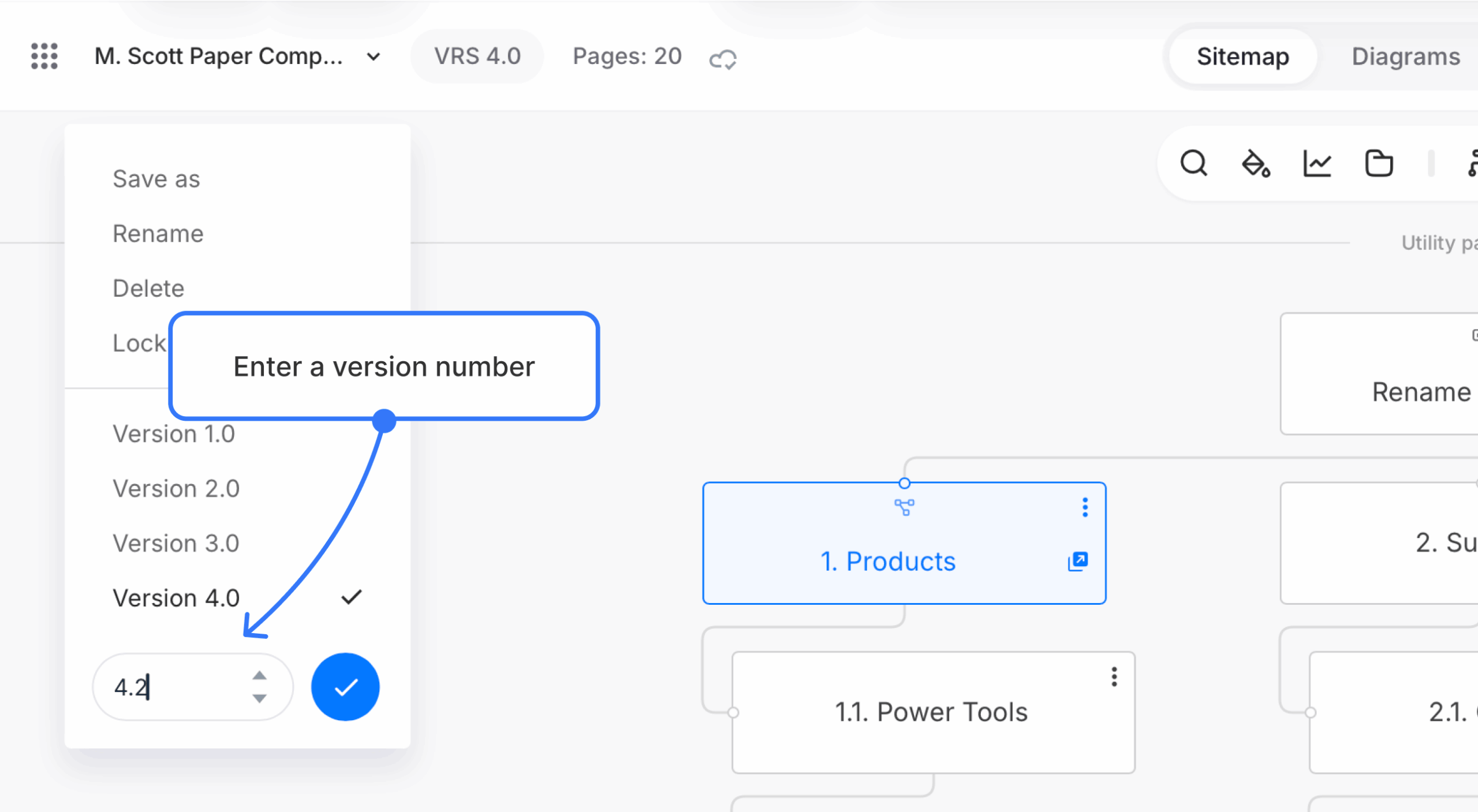Open three-dot menu on Power Tools card
The height and width of the screenshot is (812, 1478).
tap(1114, 676)
